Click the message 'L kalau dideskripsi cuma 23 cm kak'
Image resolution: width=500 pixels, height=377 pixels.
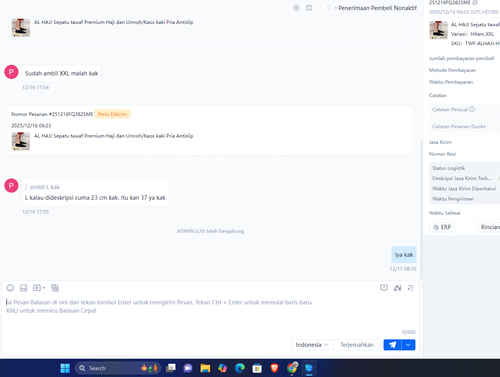tap(95, 198)
